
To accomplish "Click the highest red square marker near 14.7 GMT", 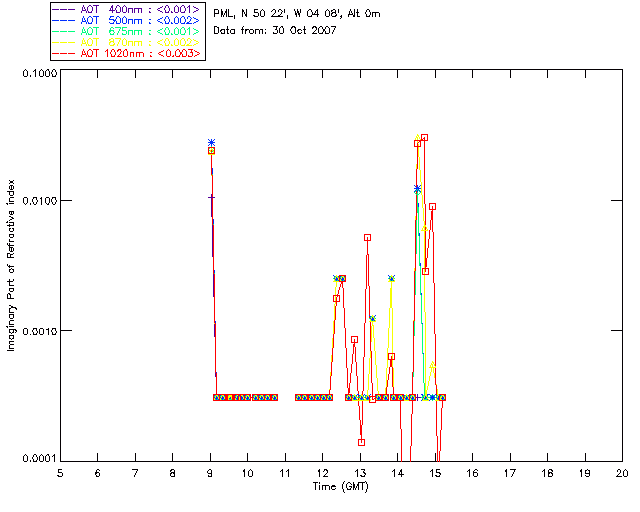I will [x=424, y=138].
